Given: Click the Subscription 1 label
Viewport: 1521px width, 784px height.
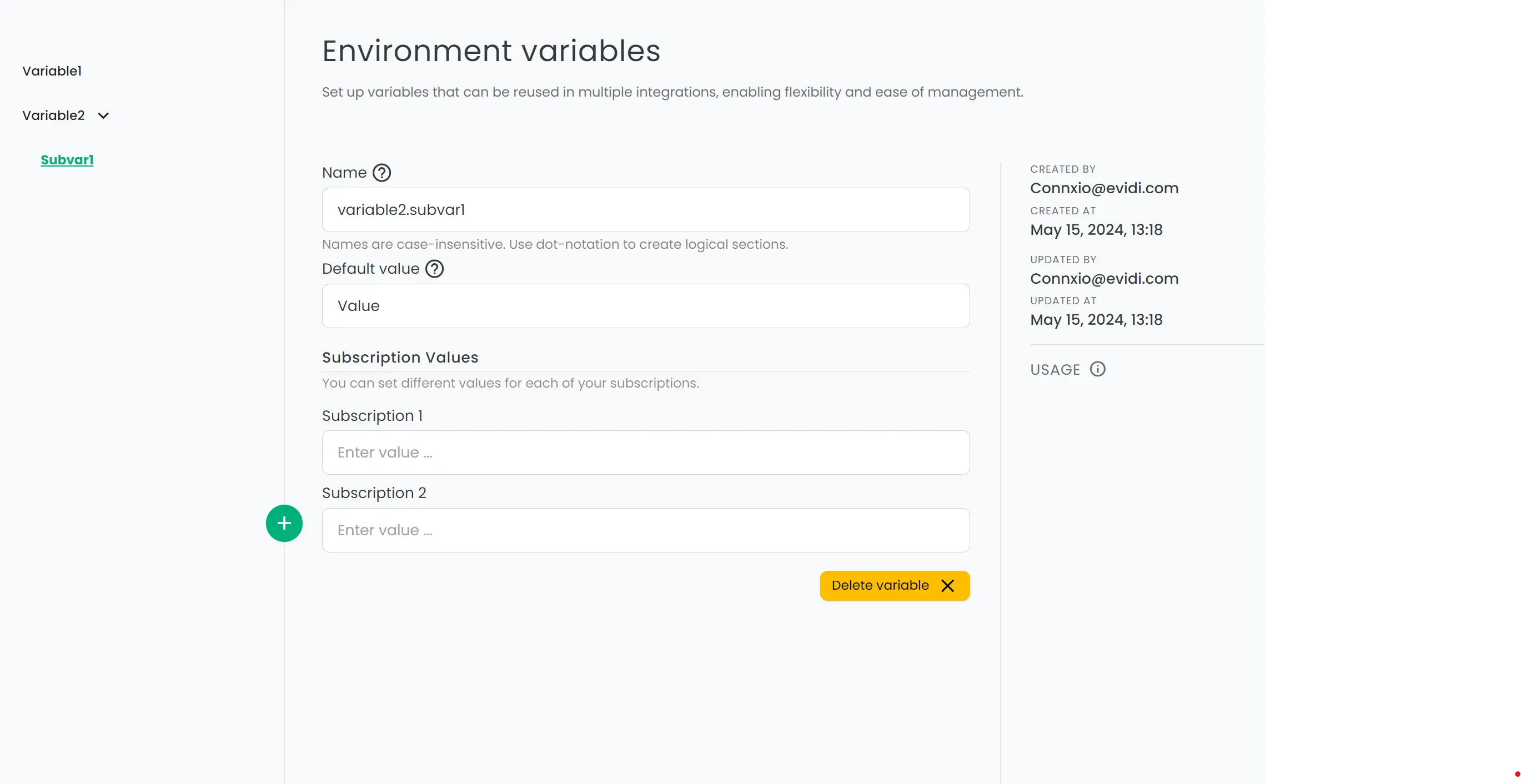Looking at the screenshot, I should point(372,416).
